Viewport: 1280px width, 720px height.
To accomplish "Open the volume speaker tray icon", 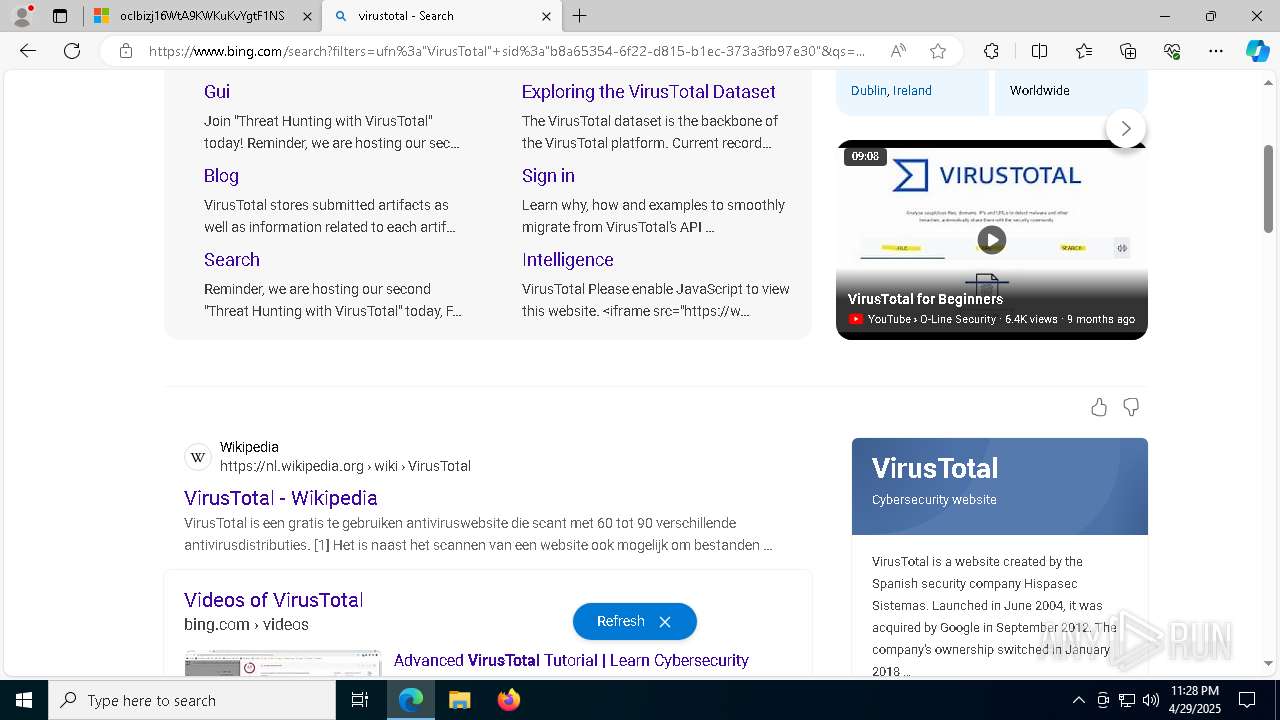I will (1151, 700).
